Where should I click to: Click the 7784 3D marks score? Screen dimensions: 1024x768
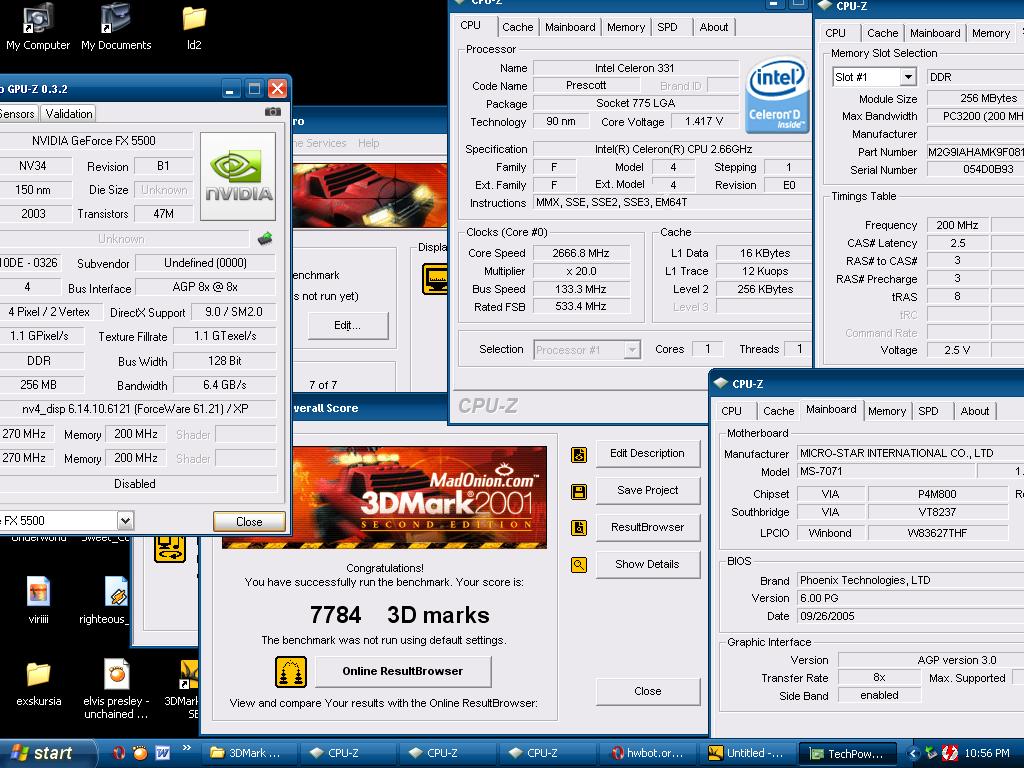(399, 615)
